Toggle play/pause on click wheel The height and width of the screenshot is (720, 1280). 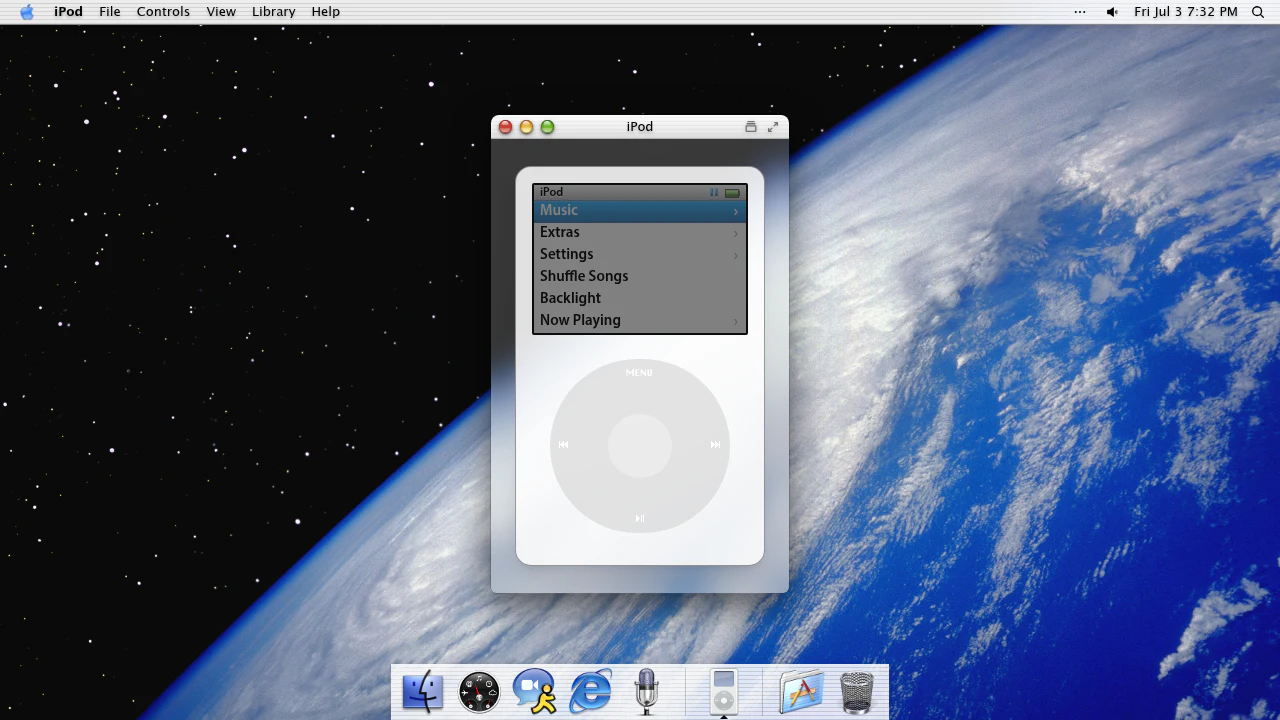pyautogui.click(x=640, y=519)
